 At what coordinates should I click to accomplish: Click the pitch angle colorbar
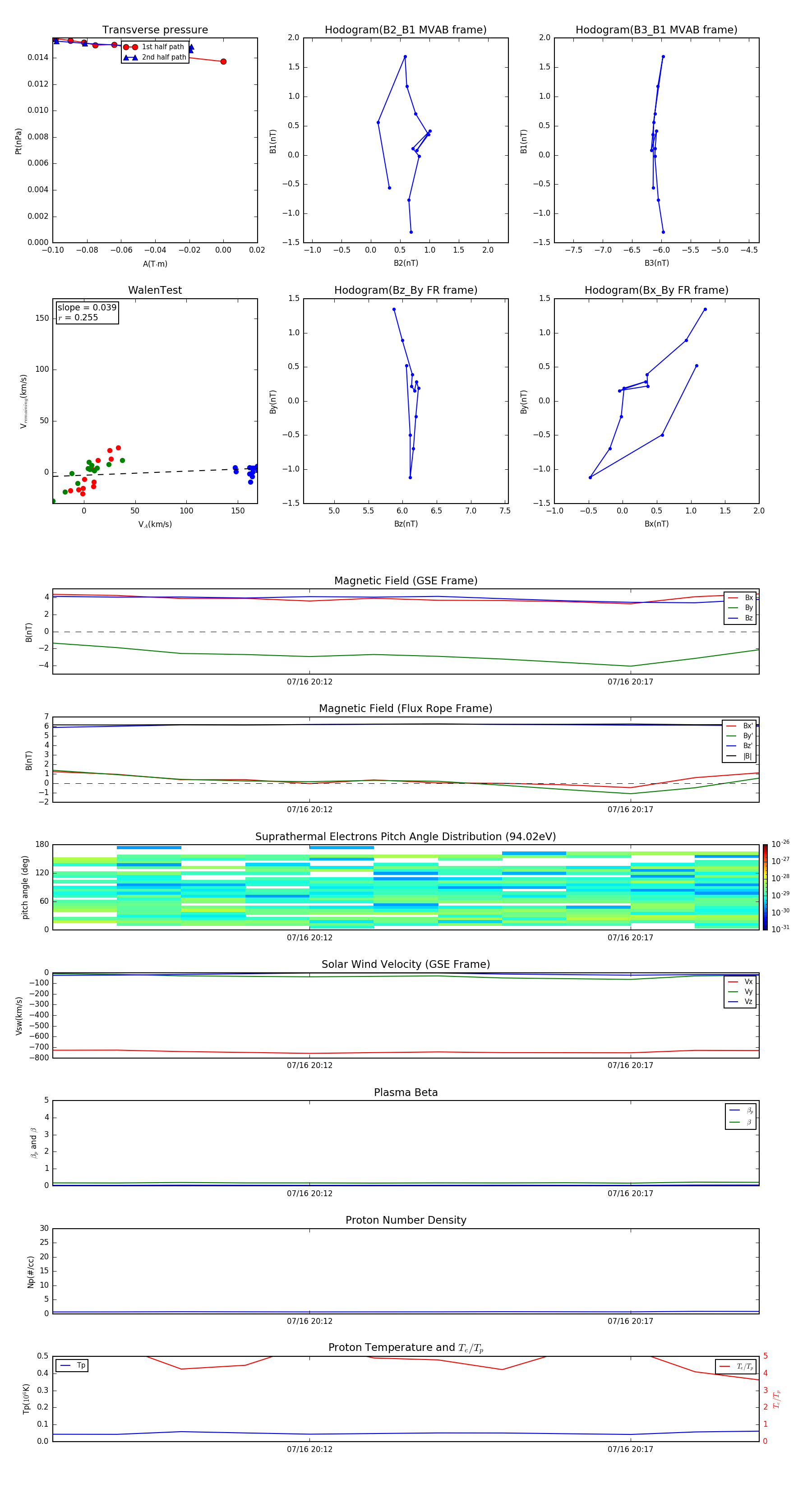[765, 887]
